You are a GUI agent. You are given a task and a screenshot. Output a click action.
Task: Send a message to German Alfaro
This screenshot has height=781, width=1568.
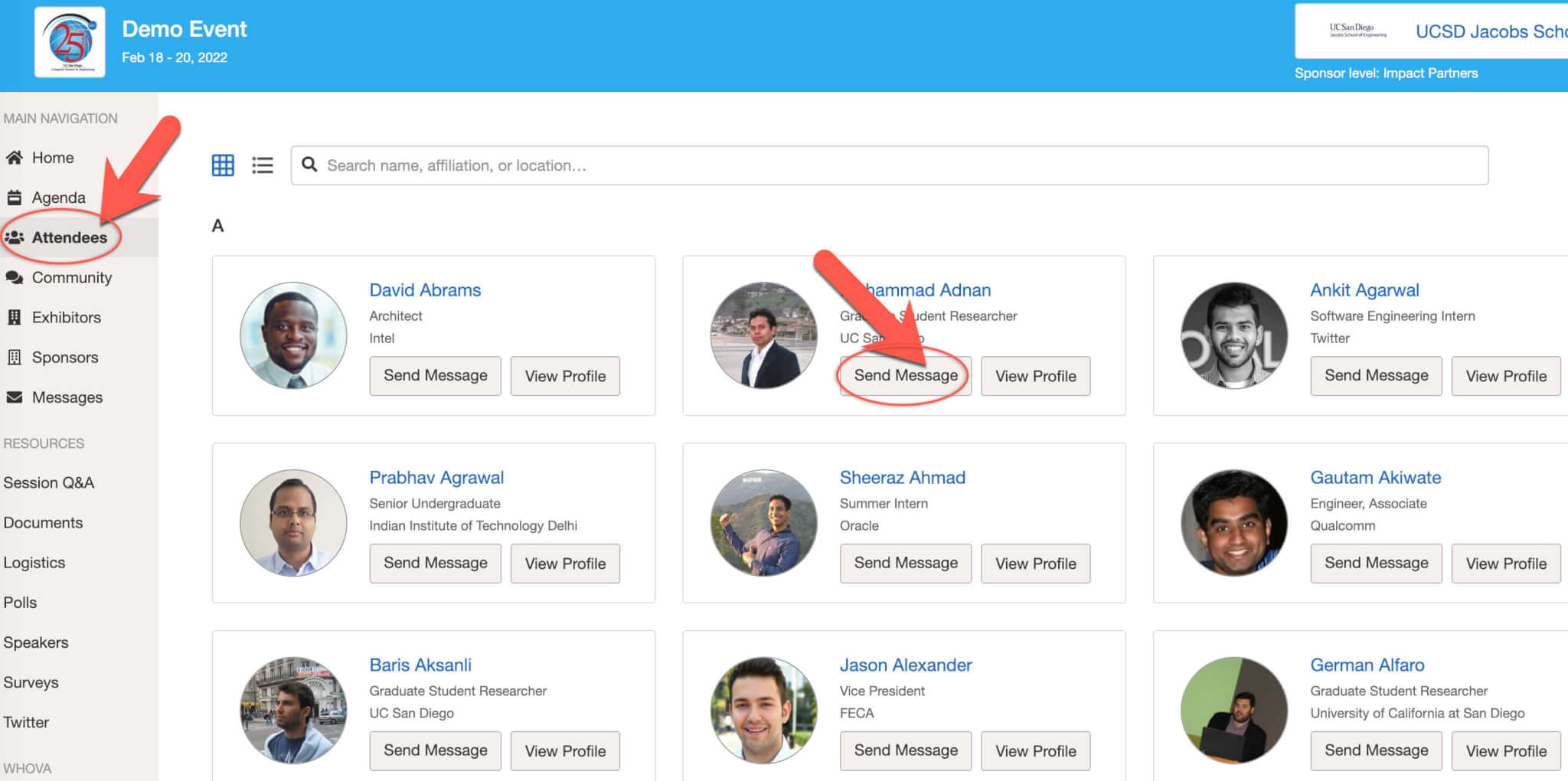pyautogui.click(x=1376, y=750)
